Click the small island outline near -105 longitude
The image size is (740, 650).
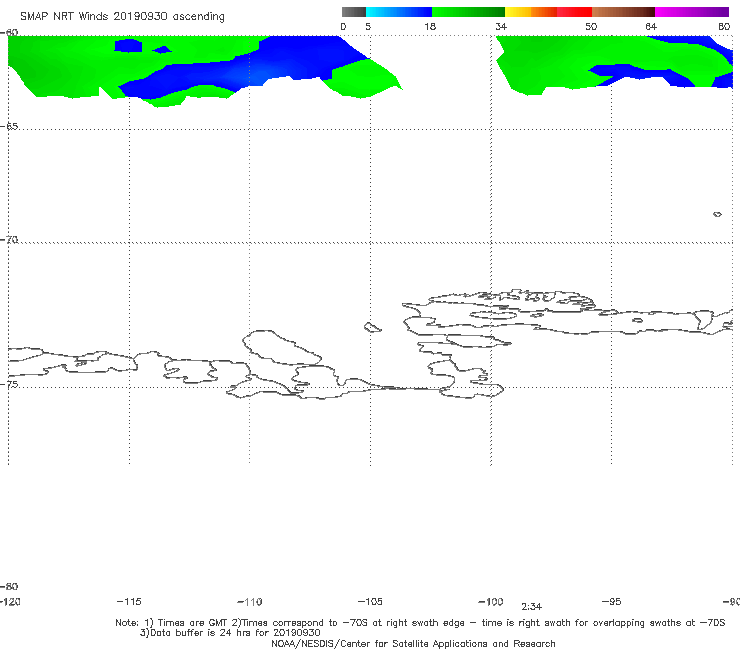[372, 327]
